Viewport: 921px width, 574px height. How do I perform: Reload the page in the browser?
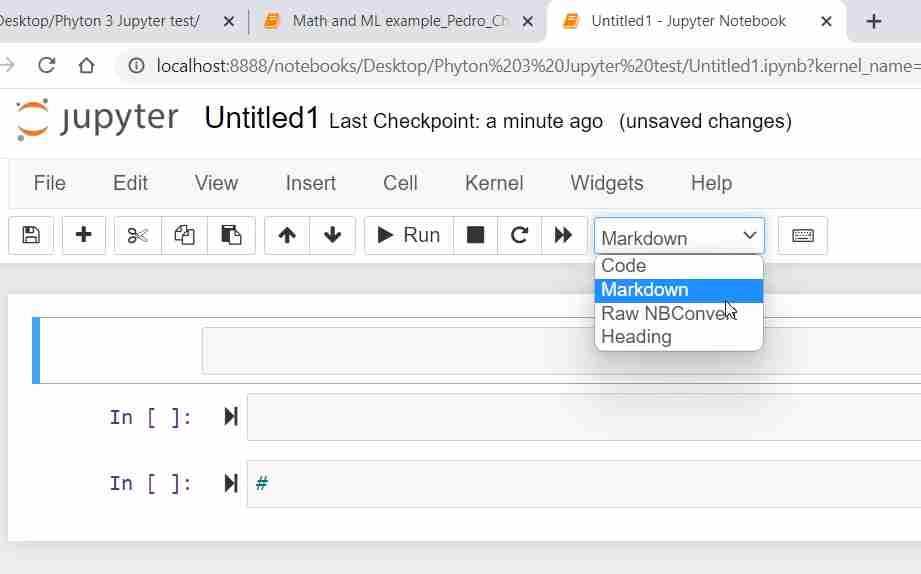coord(46,65)
